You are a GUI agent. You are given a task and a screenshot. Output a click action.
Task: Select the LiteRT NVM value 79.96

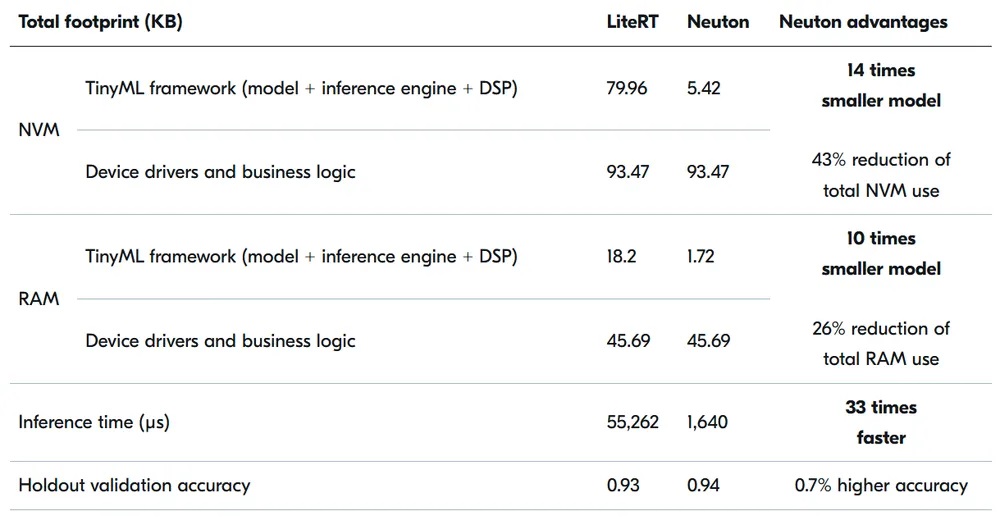[627, 88]
